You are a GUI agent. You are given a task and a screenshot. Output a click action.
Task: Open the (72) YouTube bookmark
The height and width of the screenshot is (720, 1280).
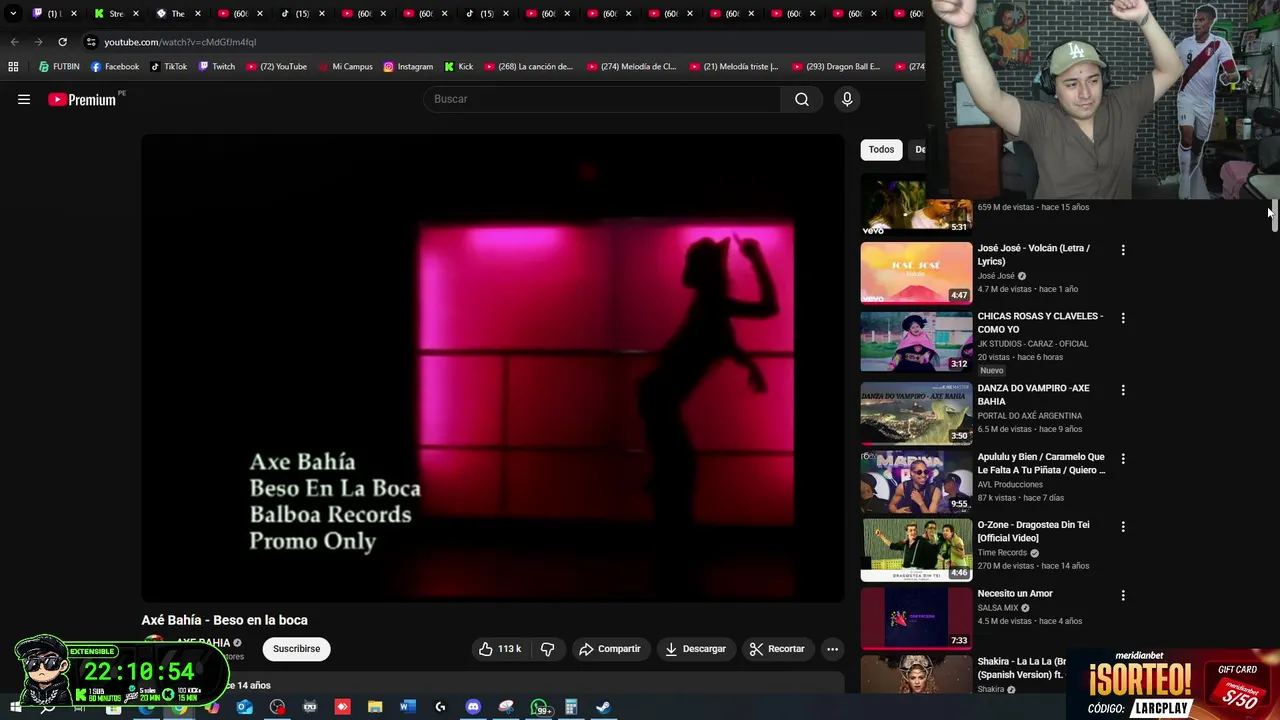276,67
